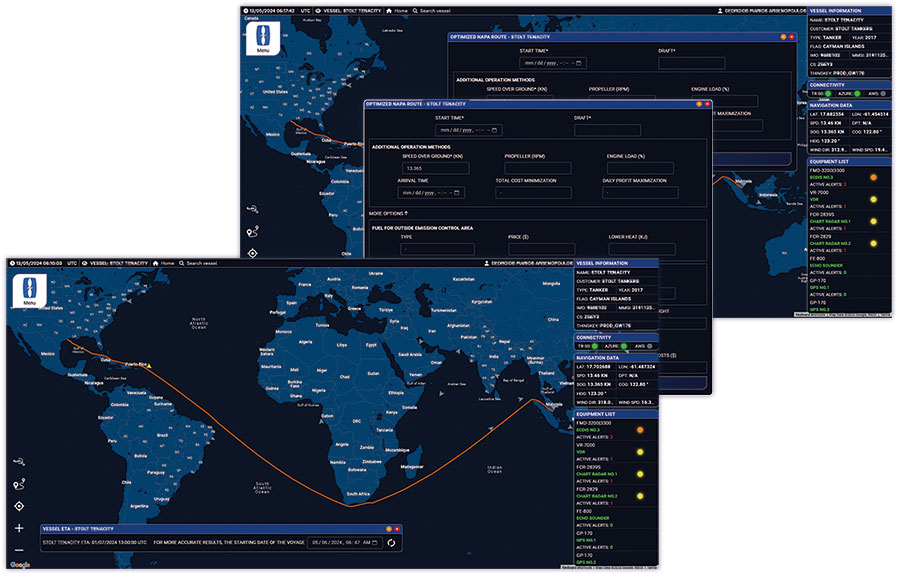This screenshot has height=573, width=900.
Task: Zoom in with plus icon on front map
Action: (x=19, y=528)
